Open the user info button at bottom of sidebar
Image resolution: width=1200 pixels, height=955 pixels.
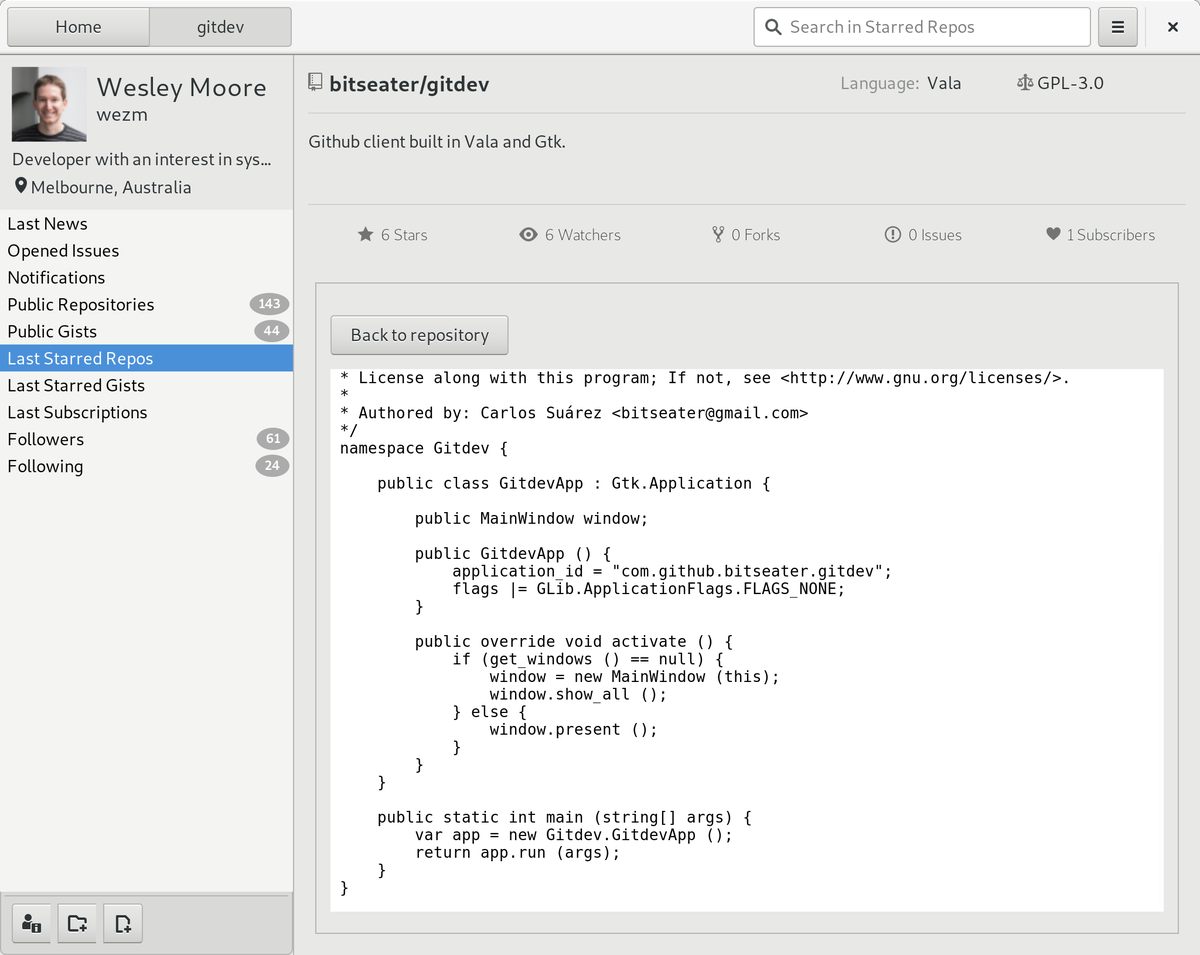tap(32, 923)
